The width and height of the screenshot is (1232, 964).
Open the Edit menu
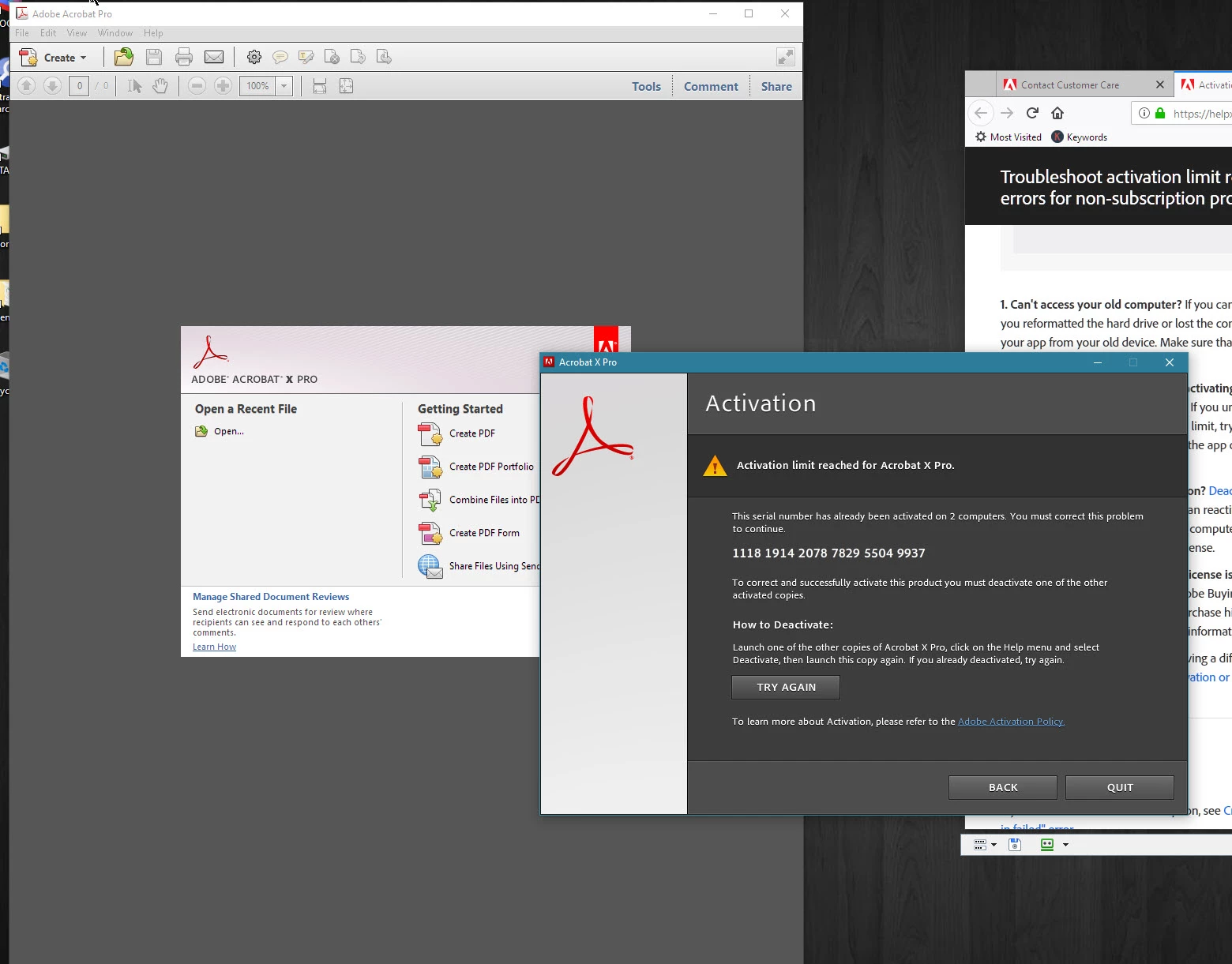point(48,33)
